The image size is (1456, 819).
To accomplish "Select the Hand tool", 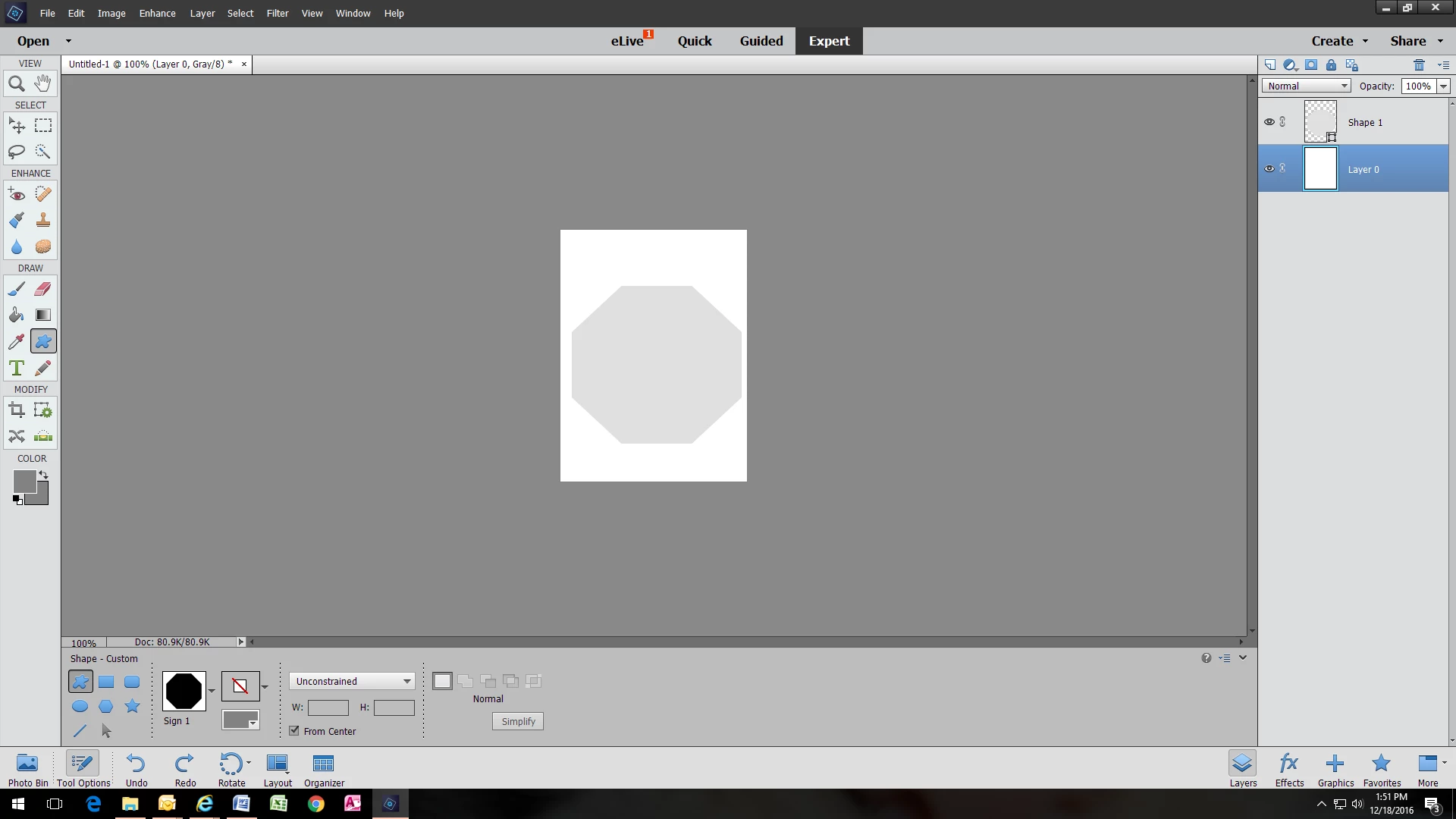I will [43, 83].
